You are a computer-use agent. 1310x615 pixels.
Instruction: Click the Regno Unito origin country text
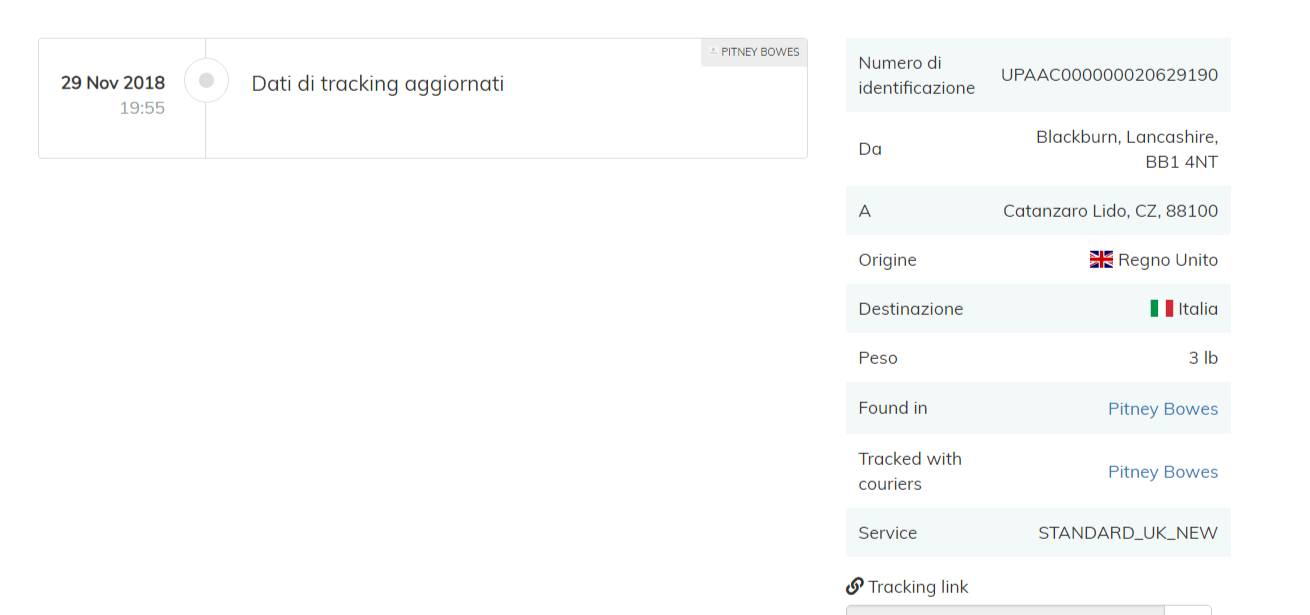[1167, 260]
